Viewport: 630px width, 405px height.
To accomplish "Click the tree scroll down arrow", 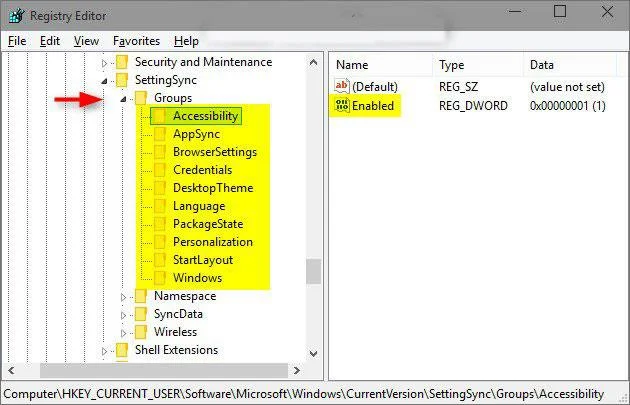I will point(313,354).
